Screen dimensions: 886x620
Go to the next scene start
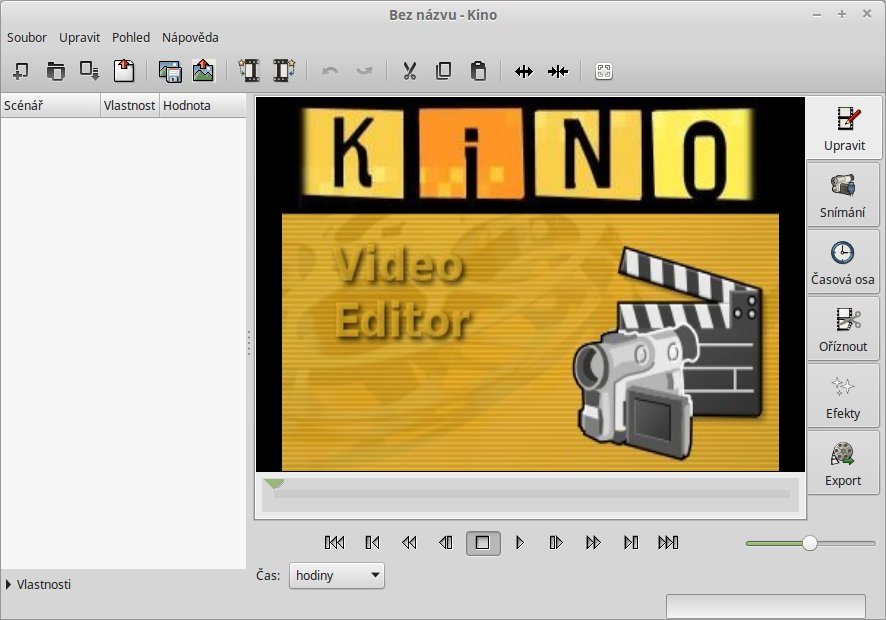pos(631,543)
